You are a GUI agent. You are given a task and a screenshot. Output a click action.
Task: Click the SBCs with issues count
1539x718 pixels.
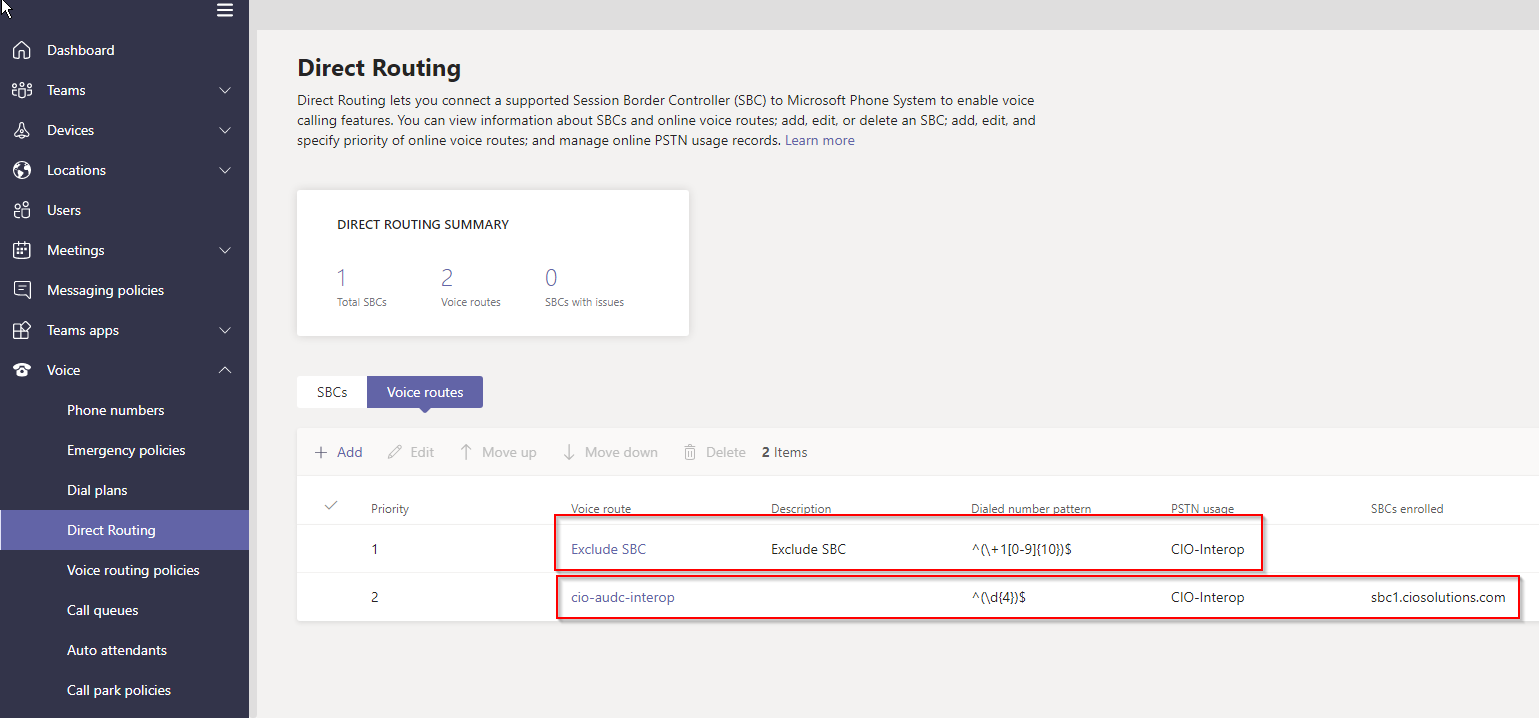coord(551,277)
